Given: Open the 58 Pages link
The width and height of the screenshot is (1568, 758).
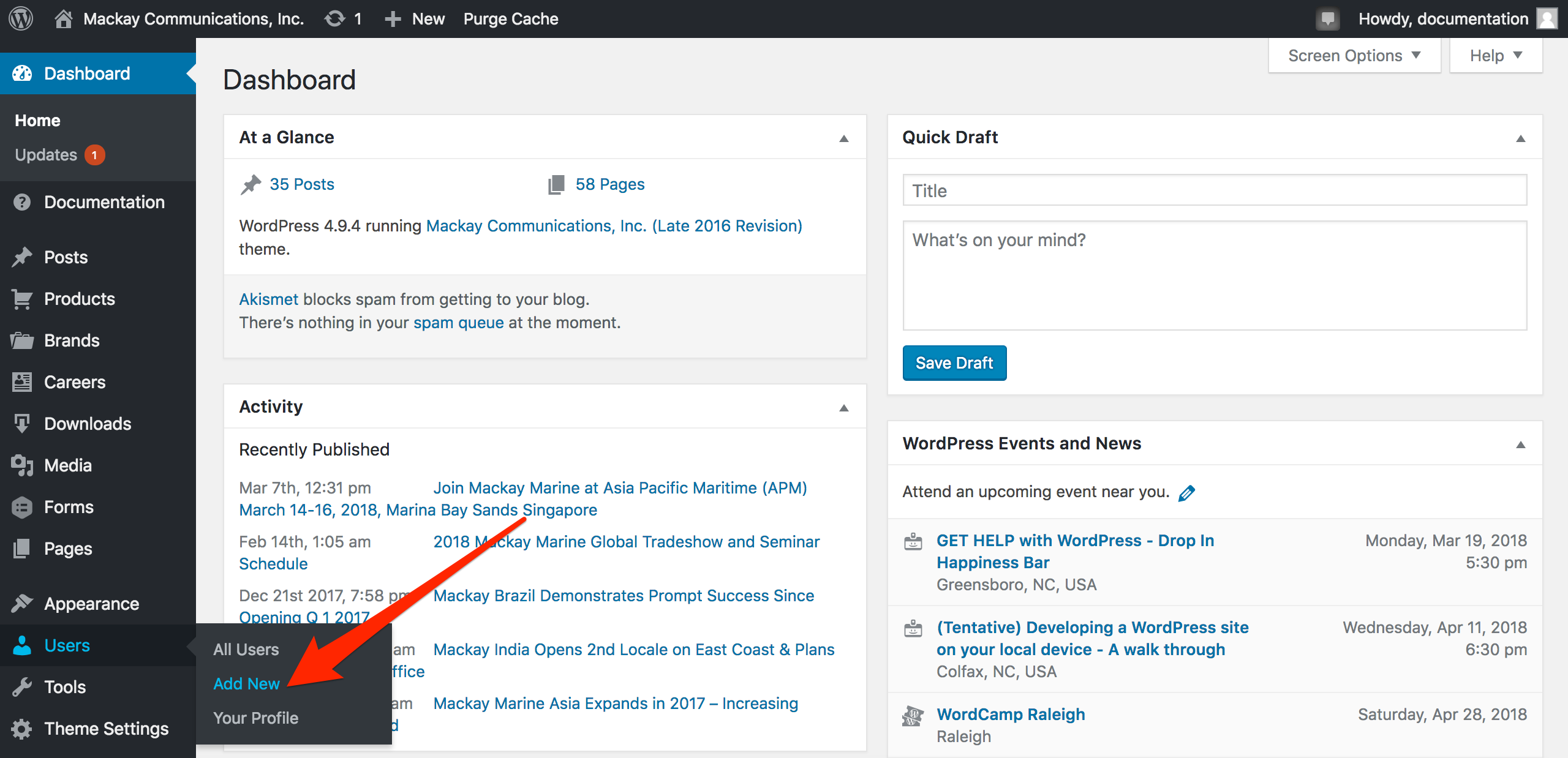Looking at the screenshot, I should point(610,184).
